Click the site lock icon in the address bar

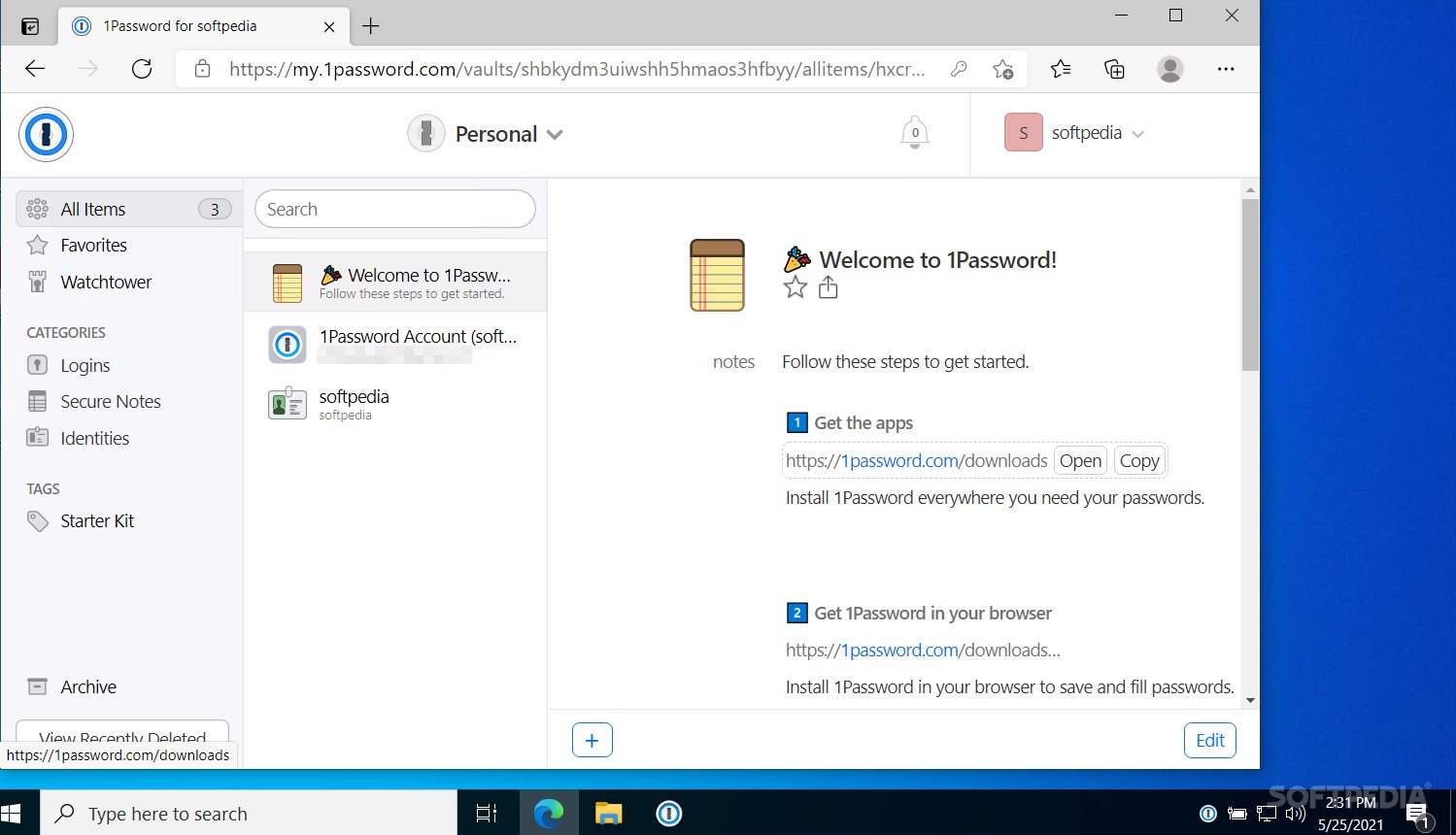point(202,69)
